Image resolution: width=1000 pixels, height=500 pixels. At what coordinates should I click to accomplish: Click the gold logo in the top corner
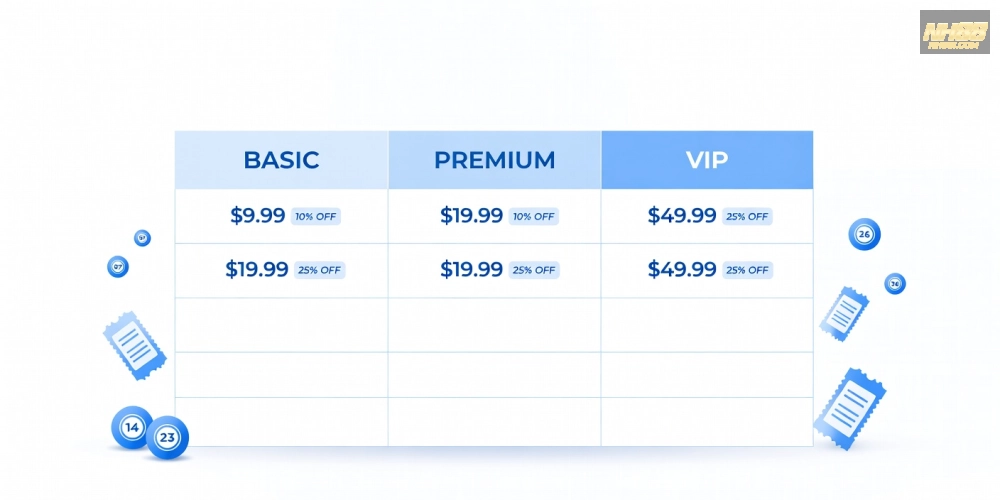point(954,32)
